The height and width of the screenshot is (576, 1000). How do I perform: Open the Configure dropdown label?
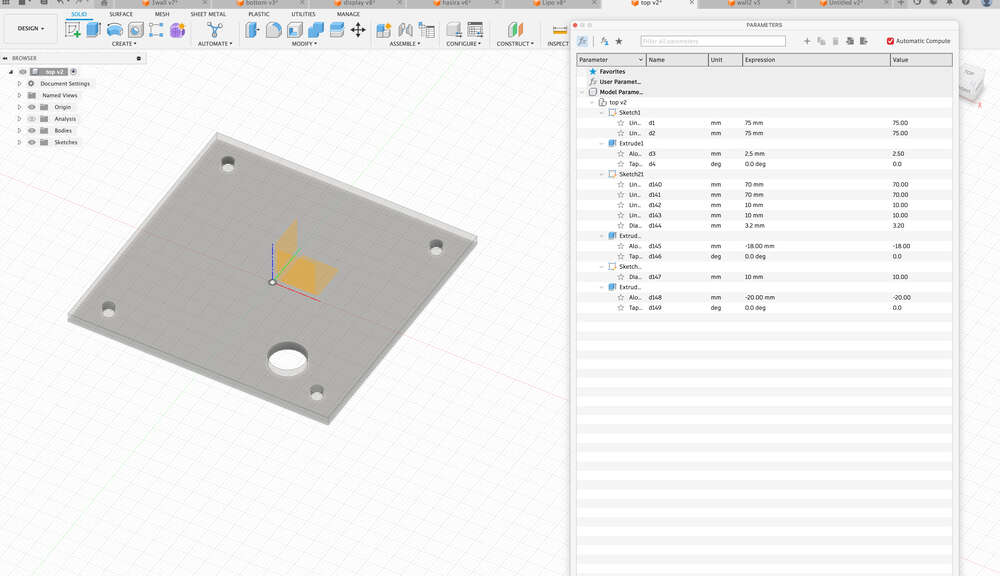(464, 43)
